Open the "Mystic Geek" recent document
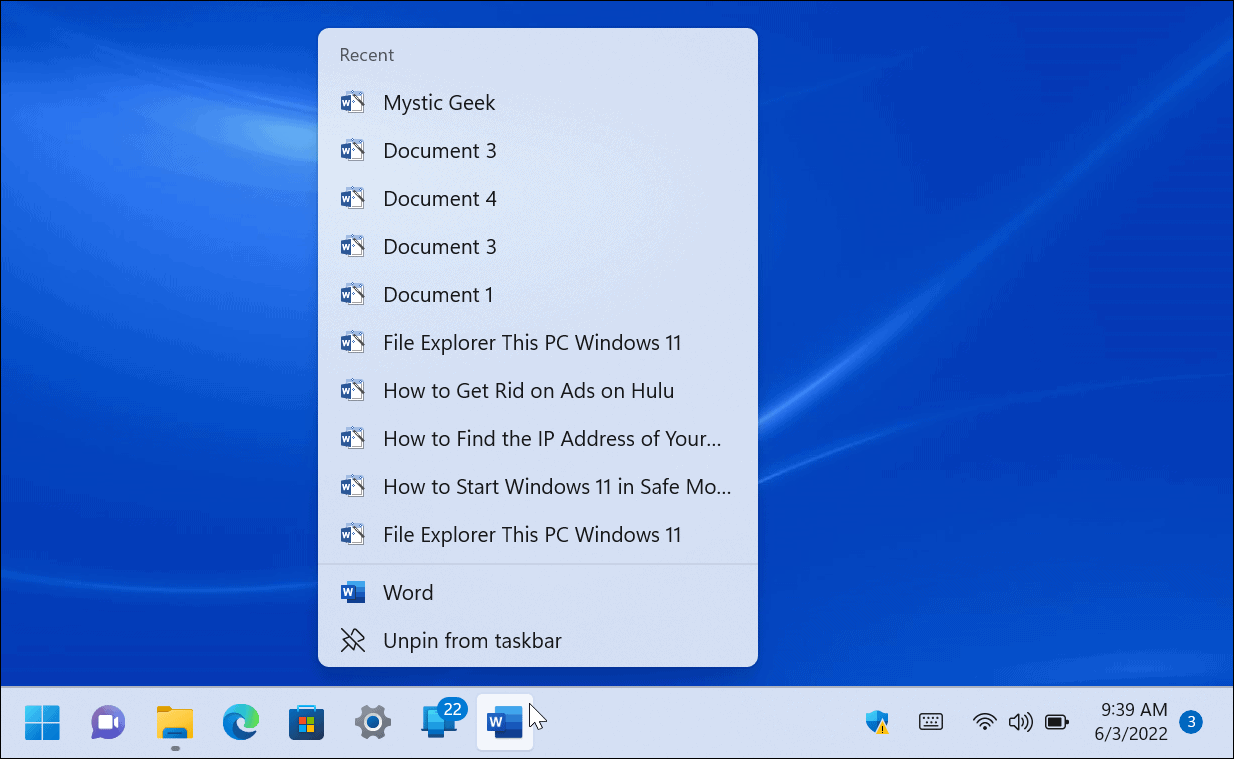The image size is (1234, 759). coord(439,102)
